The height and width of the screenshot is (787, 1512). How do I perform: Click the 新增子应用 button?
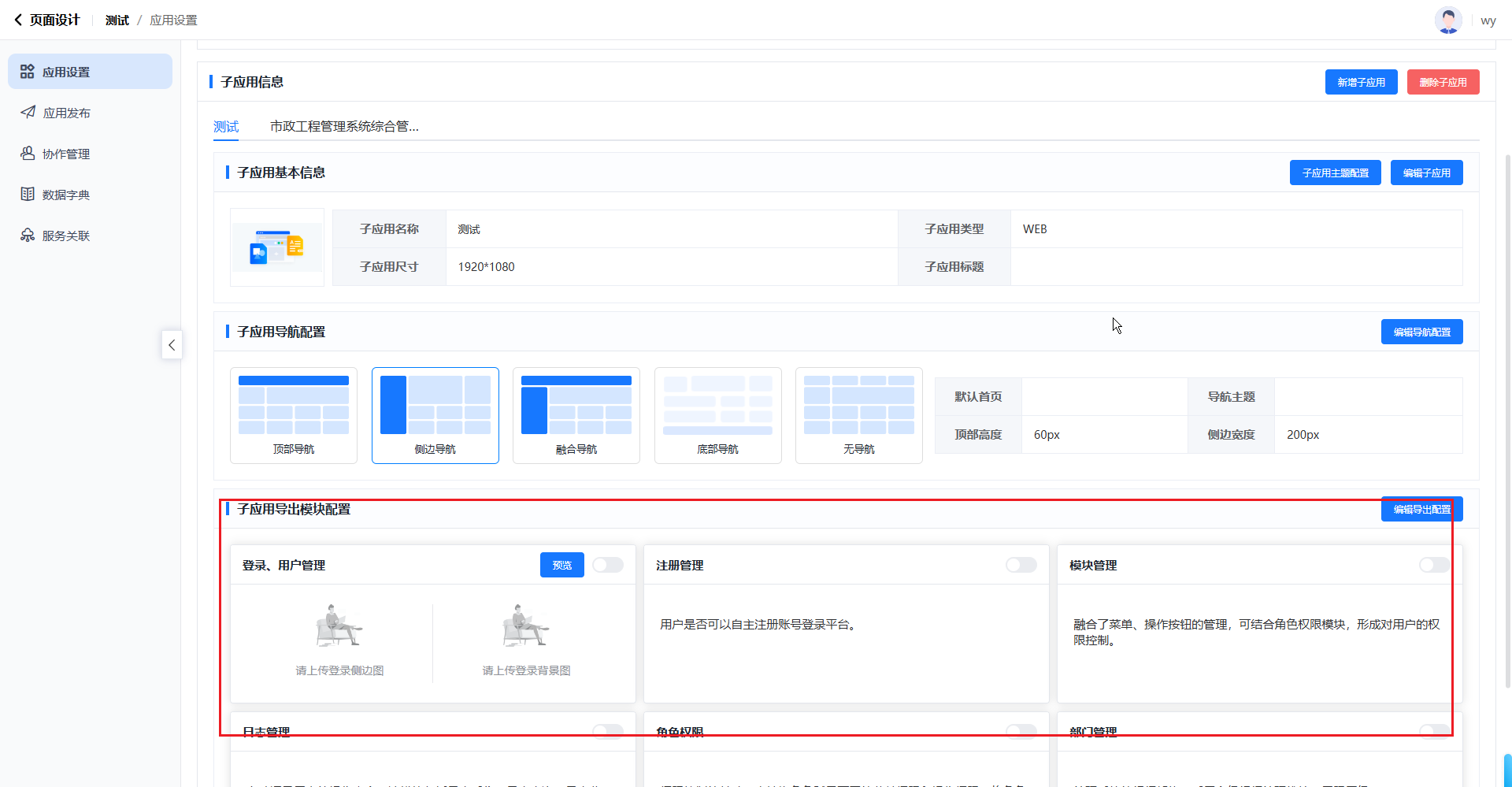click(x=1361, y=82)
